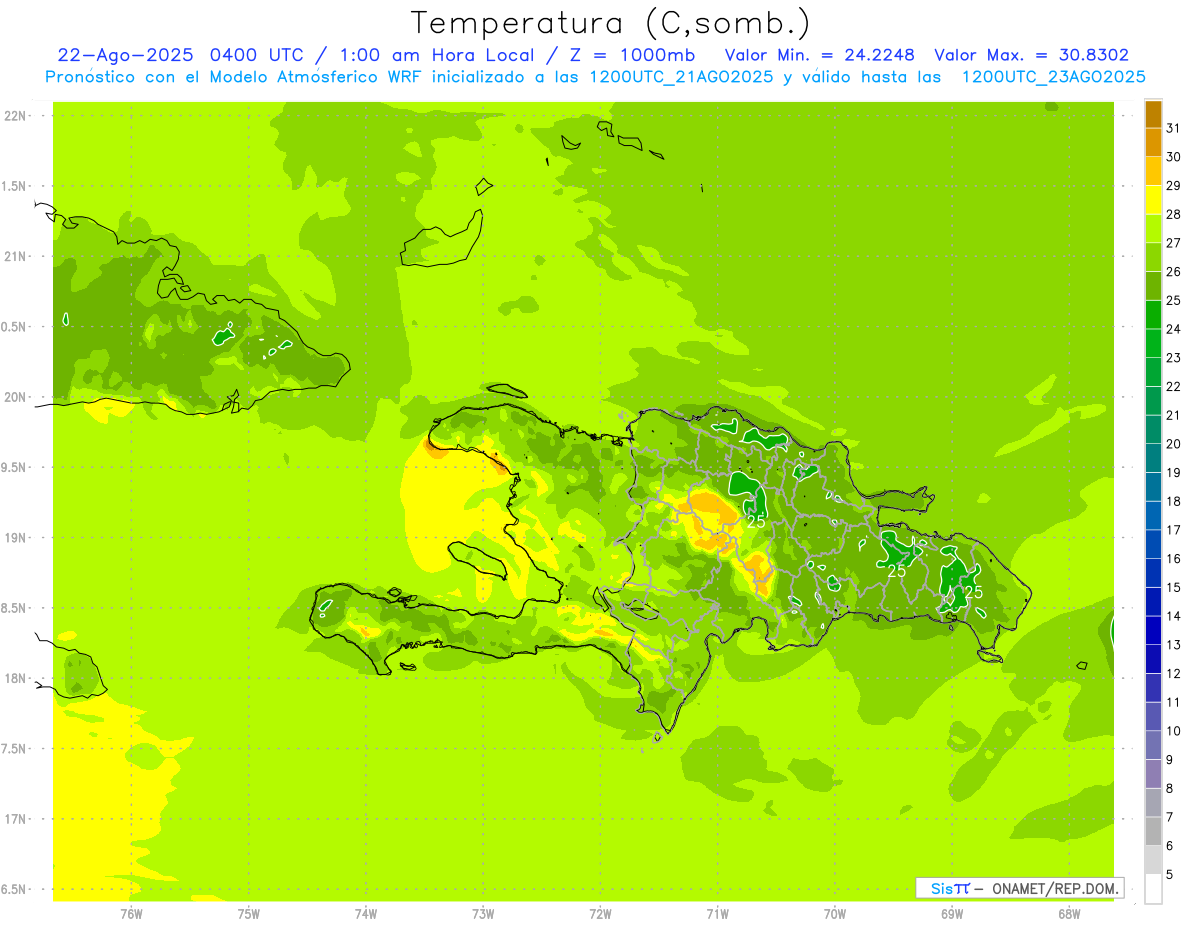Click the 70W longitude axis label
This screenshot has height=927, width=1200.
(835, 913)
